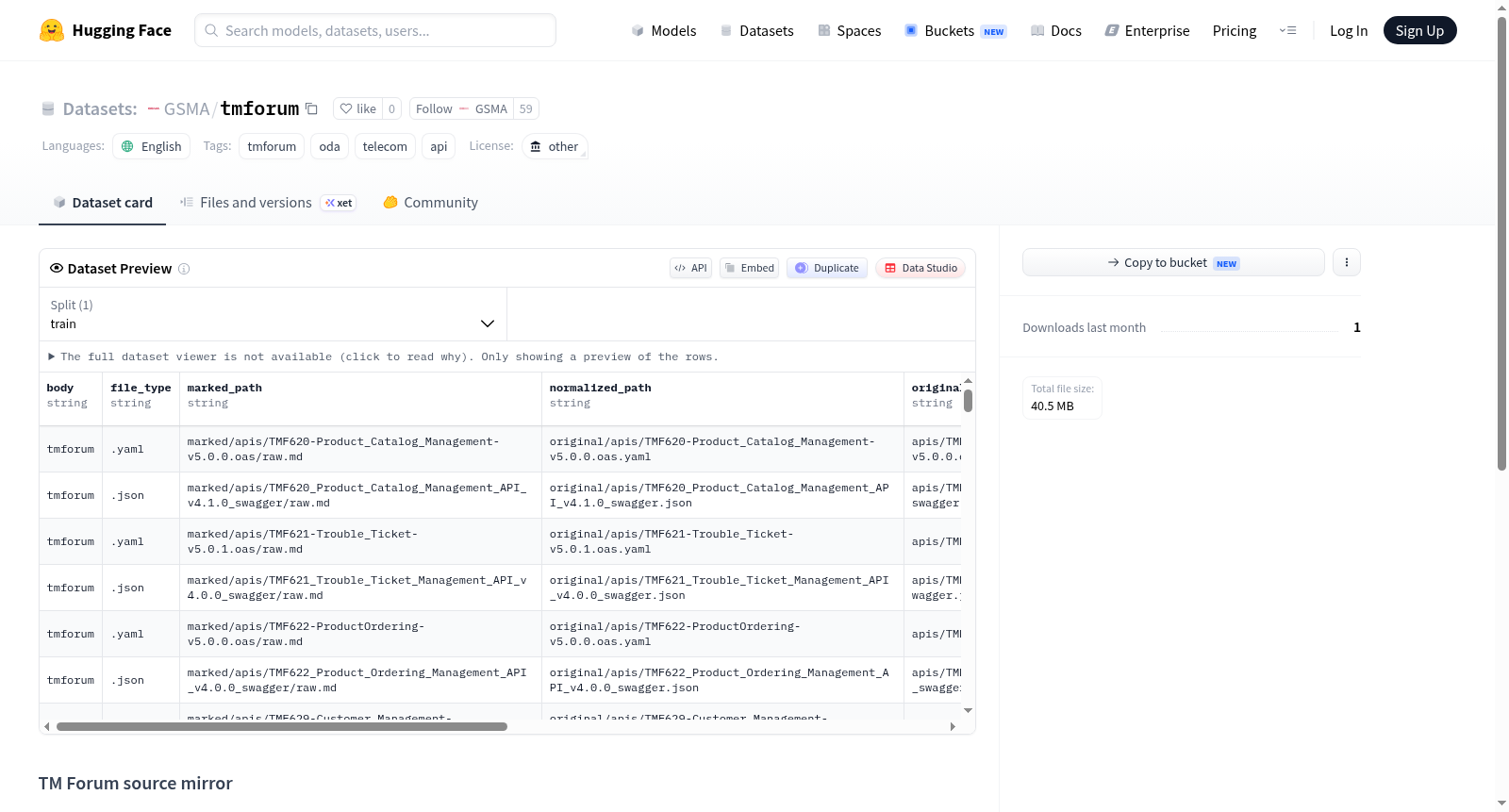Screen dimensions: 1509x812
Task: Click the Duplicate button
Action: [x=827, y=268]
